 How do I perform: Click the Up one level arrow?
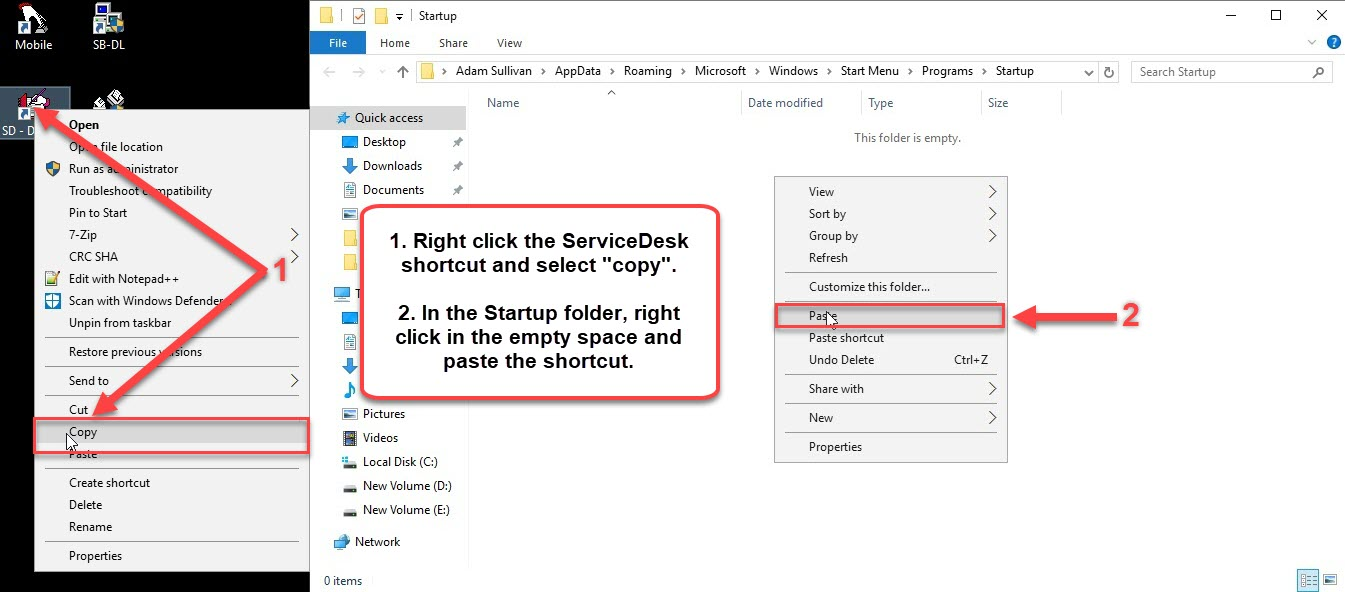[403, 72]
